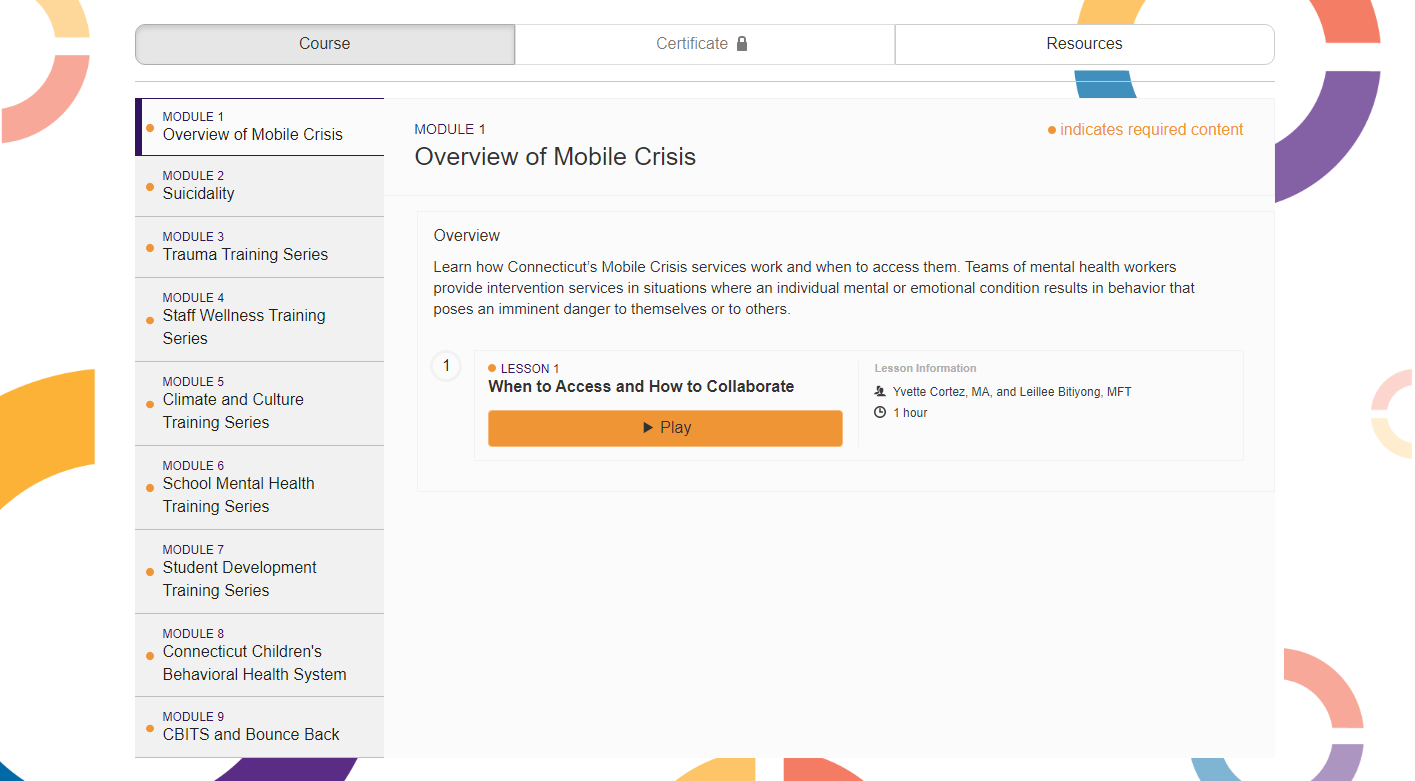Open Module 3 Trauma Training Series
The height and width of the screenshot is (781, 1415).
coord(260,247)
